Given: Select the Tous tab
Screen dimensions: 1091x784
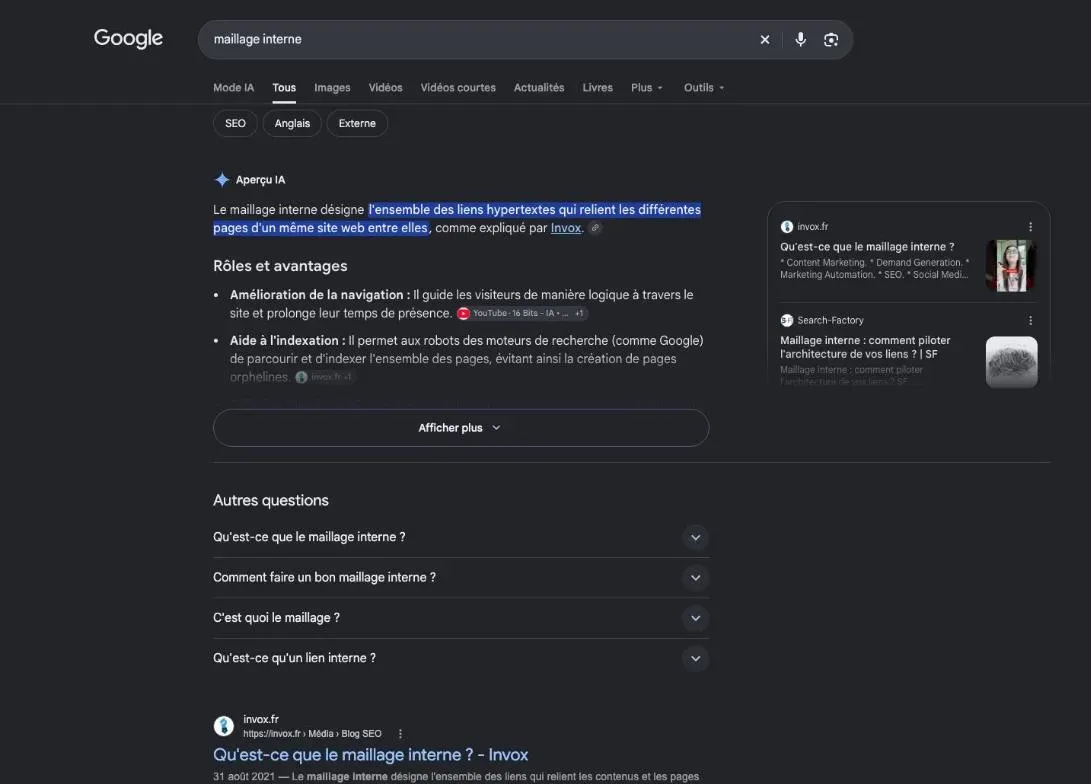Looking at the screenshot, I should (284, 88).
